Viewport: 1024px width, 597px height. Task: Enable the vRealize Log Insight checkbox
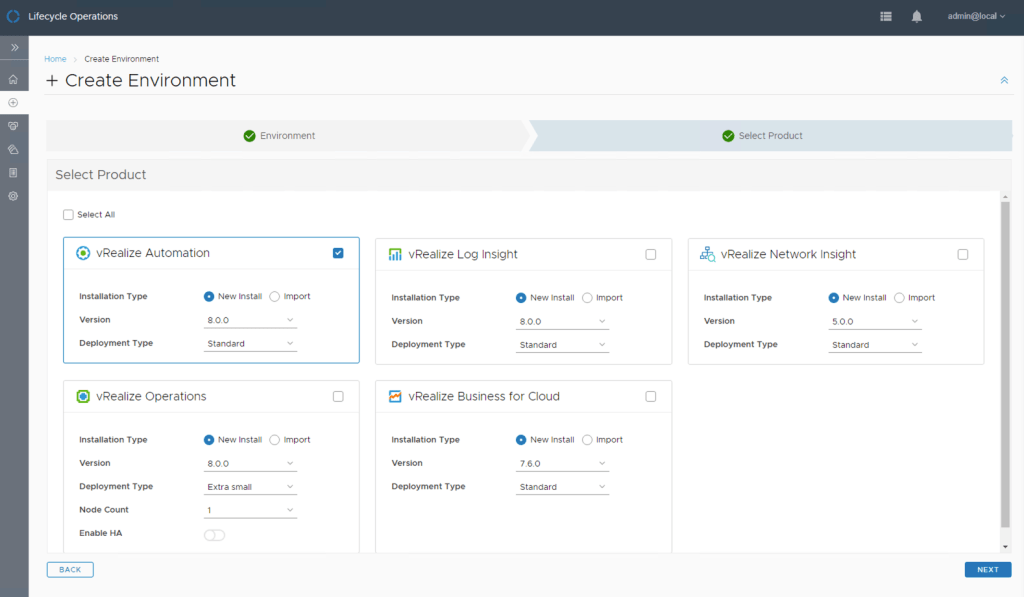coord(651,255)
